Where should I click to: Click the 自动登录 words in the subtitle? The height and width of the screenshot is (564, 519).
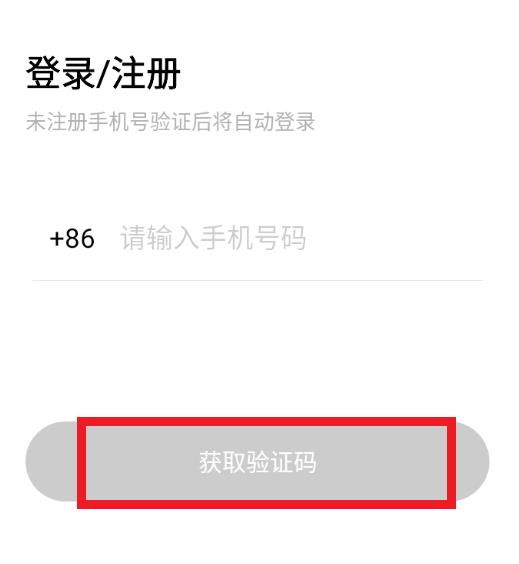(x=274, y=122)
